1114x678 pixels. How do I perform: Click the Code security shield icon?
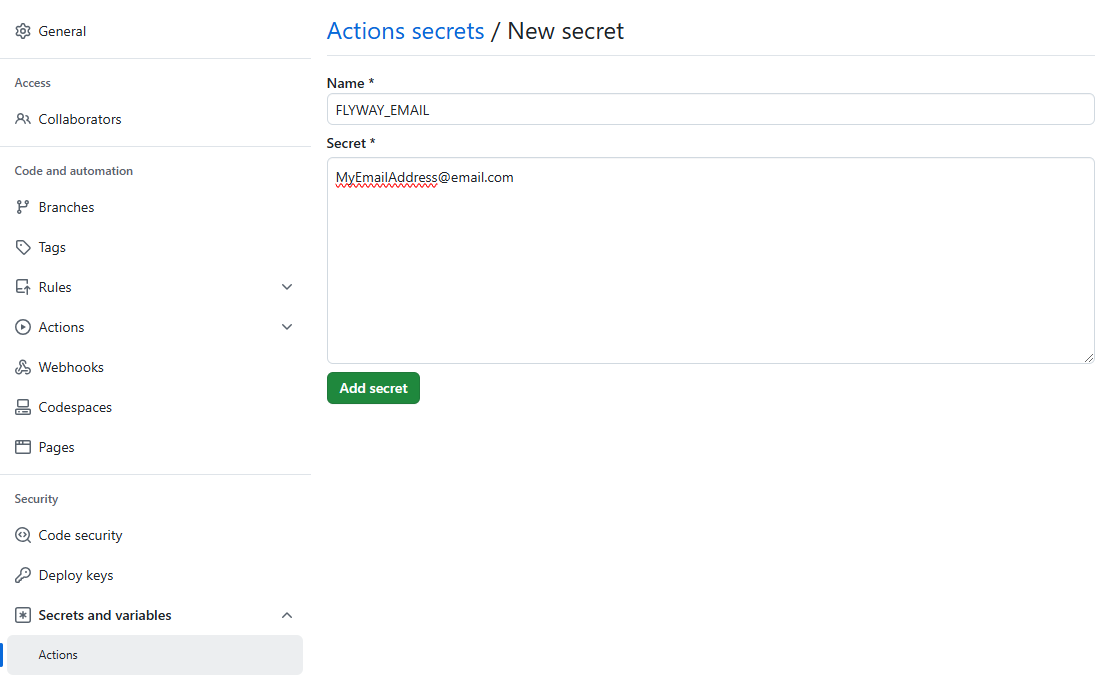[22, 535]
